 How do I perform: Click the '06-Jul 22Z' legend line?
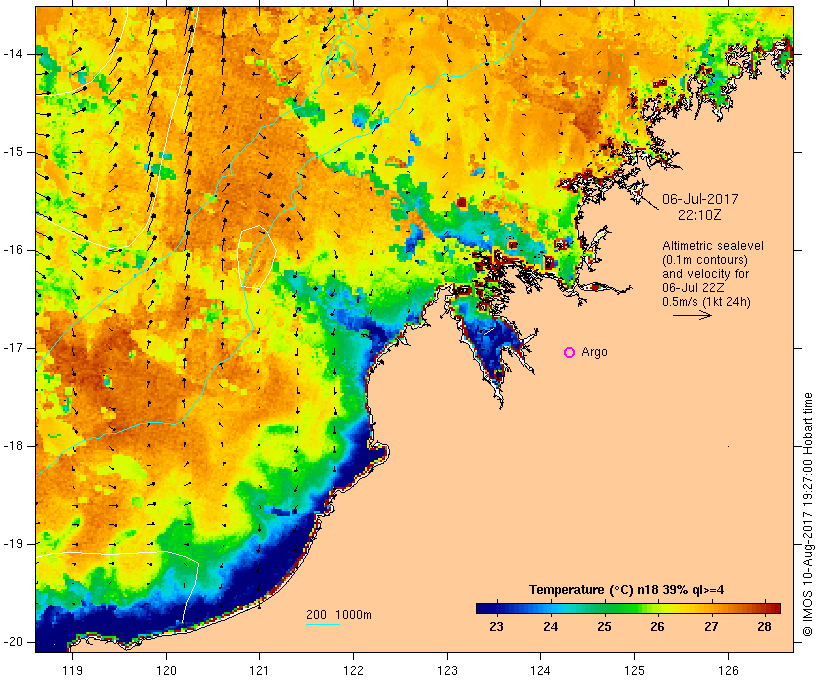pos(693,288)
